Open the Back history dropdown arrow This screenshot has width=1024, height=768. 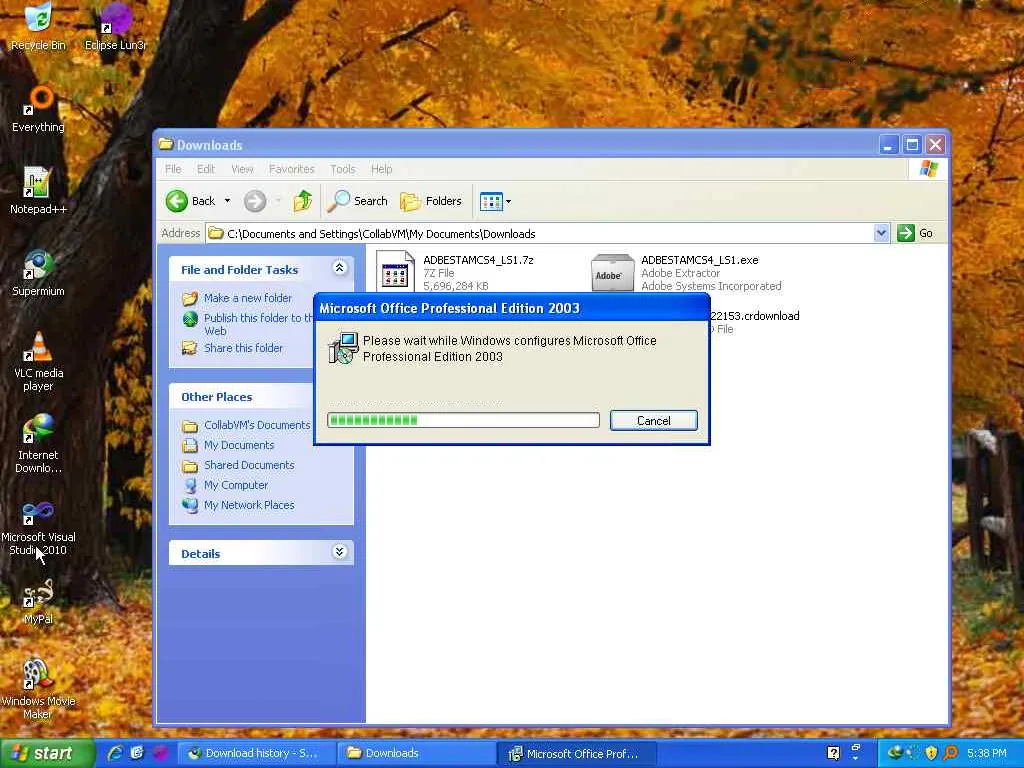(x=227, y=201)
